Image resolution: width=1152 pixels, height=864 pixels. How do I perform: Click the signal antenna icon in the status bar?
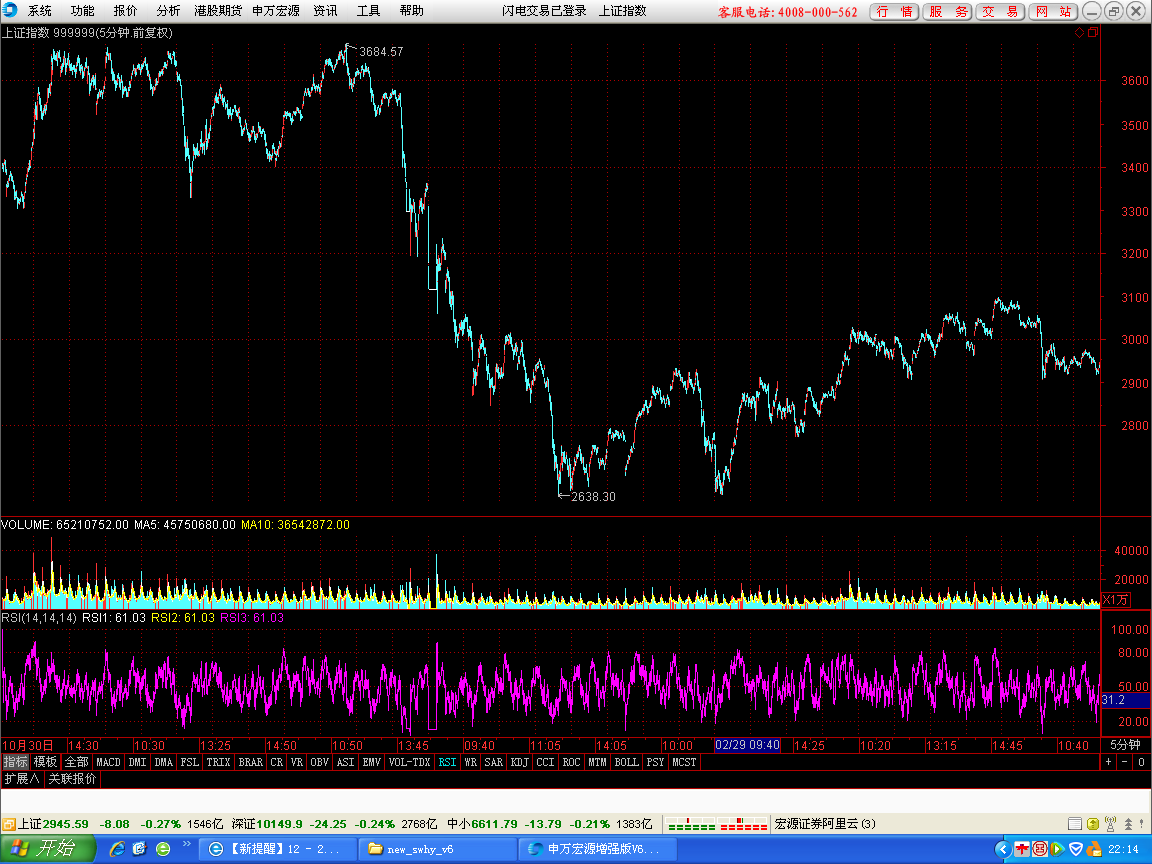[x=1110, y=824]
